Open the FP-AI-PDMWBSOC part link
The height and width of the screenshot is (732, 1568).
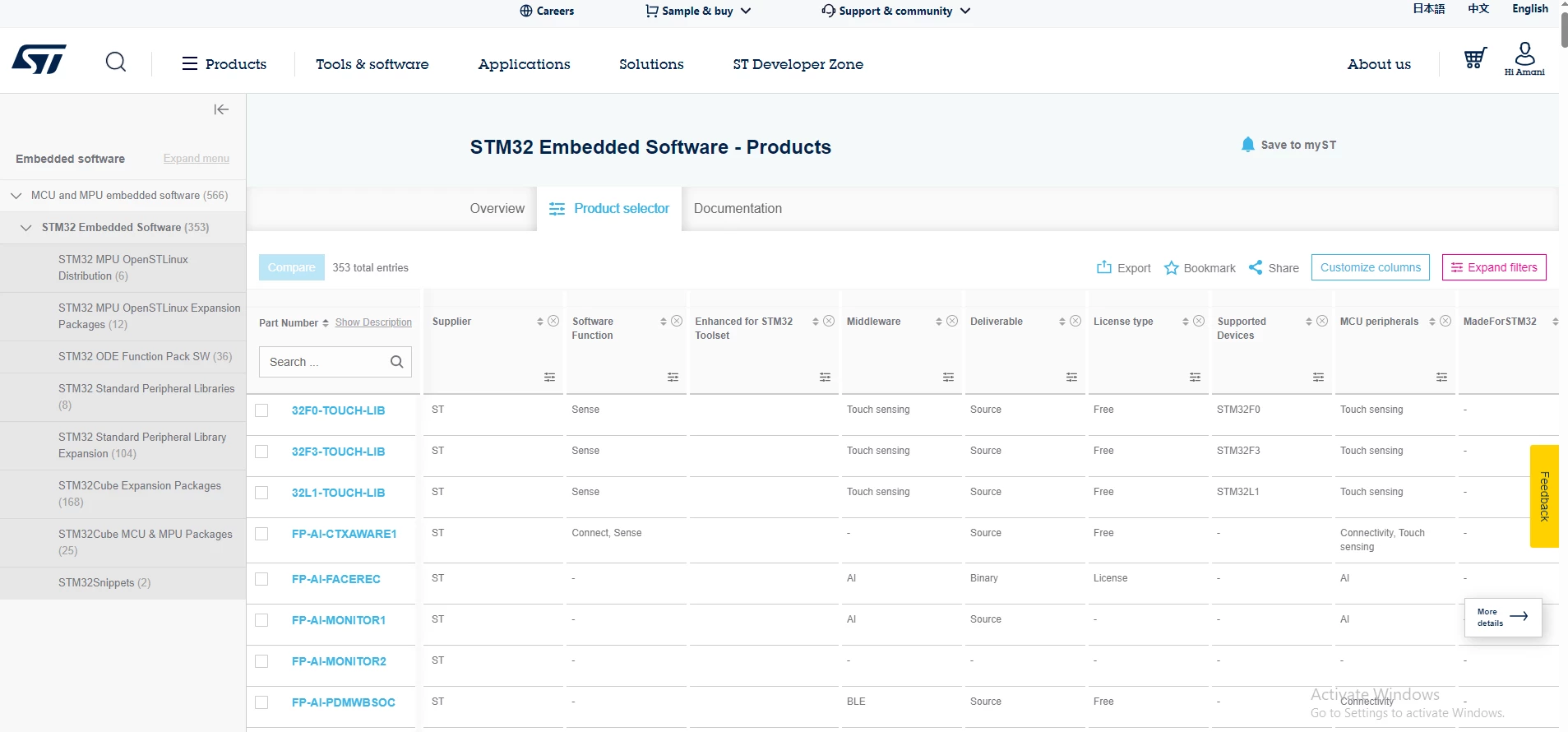click(344, 702)
